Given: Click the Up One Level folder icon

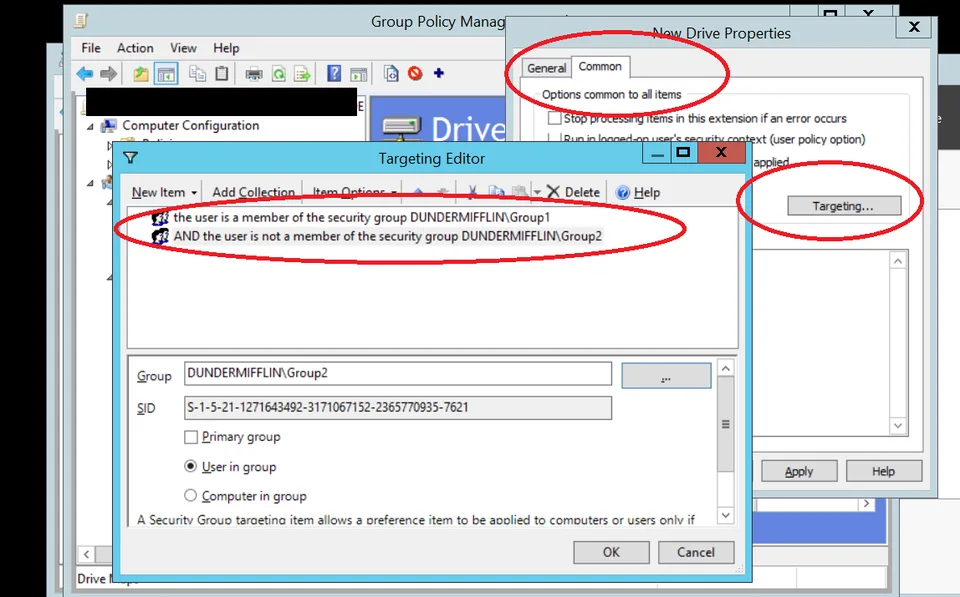Looking at the screenshot, I should point(141,74).
